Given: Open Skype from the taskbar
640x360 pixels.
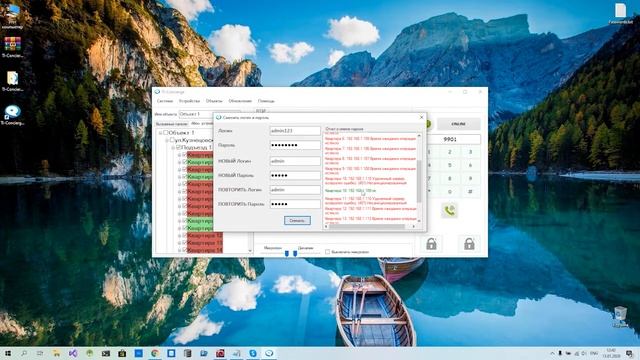Looking at the screenshot, I should tap(253, 353).
